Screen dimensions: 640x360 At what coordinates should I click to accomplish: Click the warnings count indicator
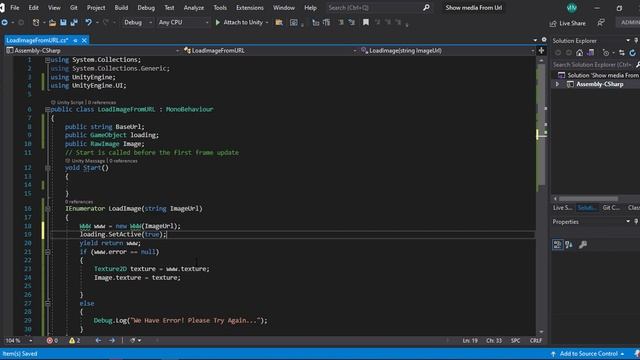tap(75, 340)
